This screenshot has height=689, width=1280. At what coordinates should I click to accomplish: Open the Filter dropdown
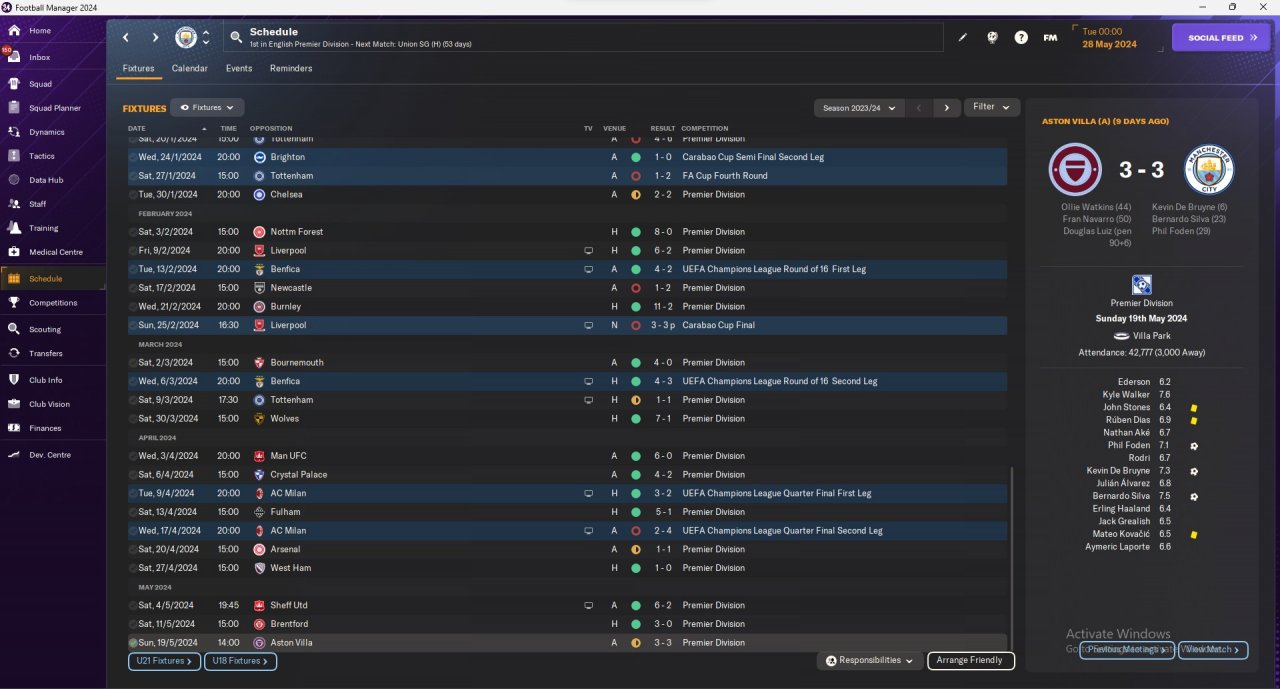[992, 107]
